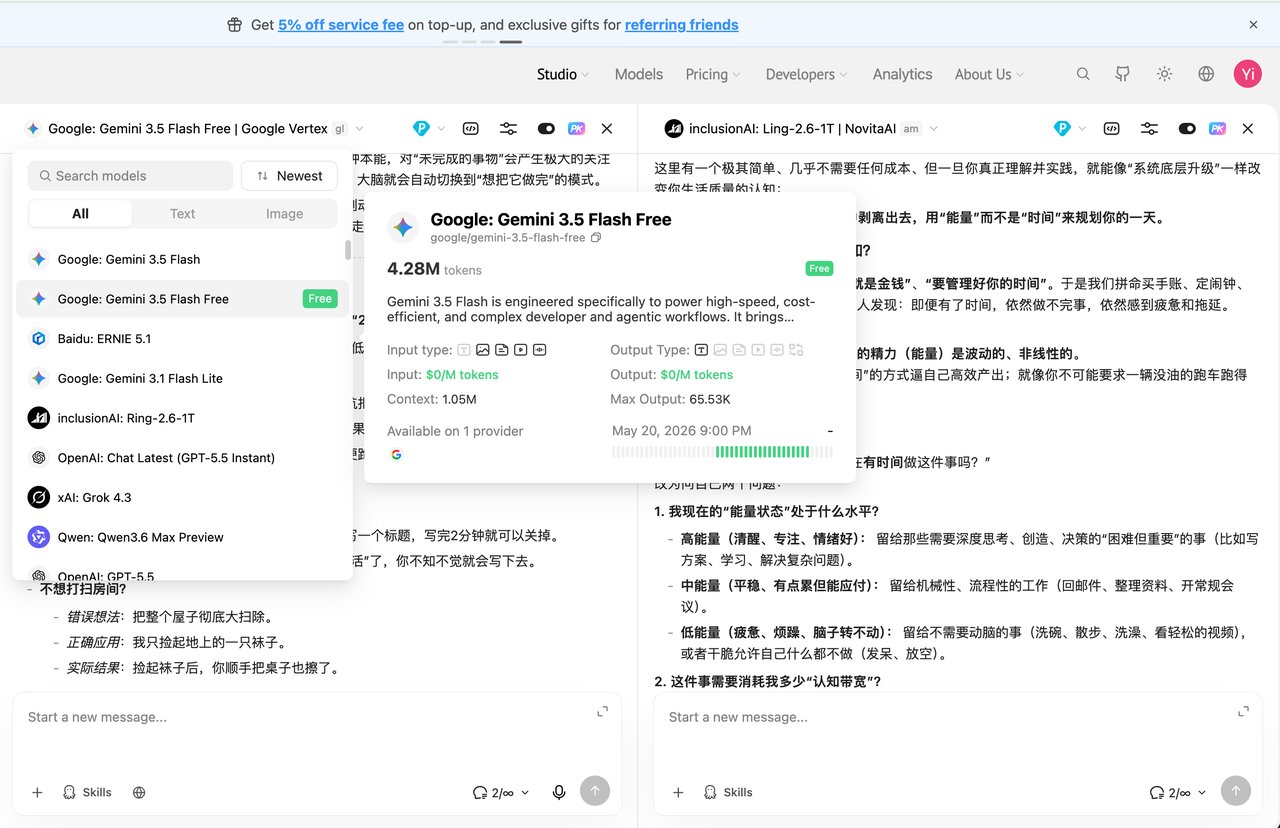Click the Search models input field
Image resolution: width=1280 pixels, height=828 pixels.
pyautogui.click(x=130, y=176)
